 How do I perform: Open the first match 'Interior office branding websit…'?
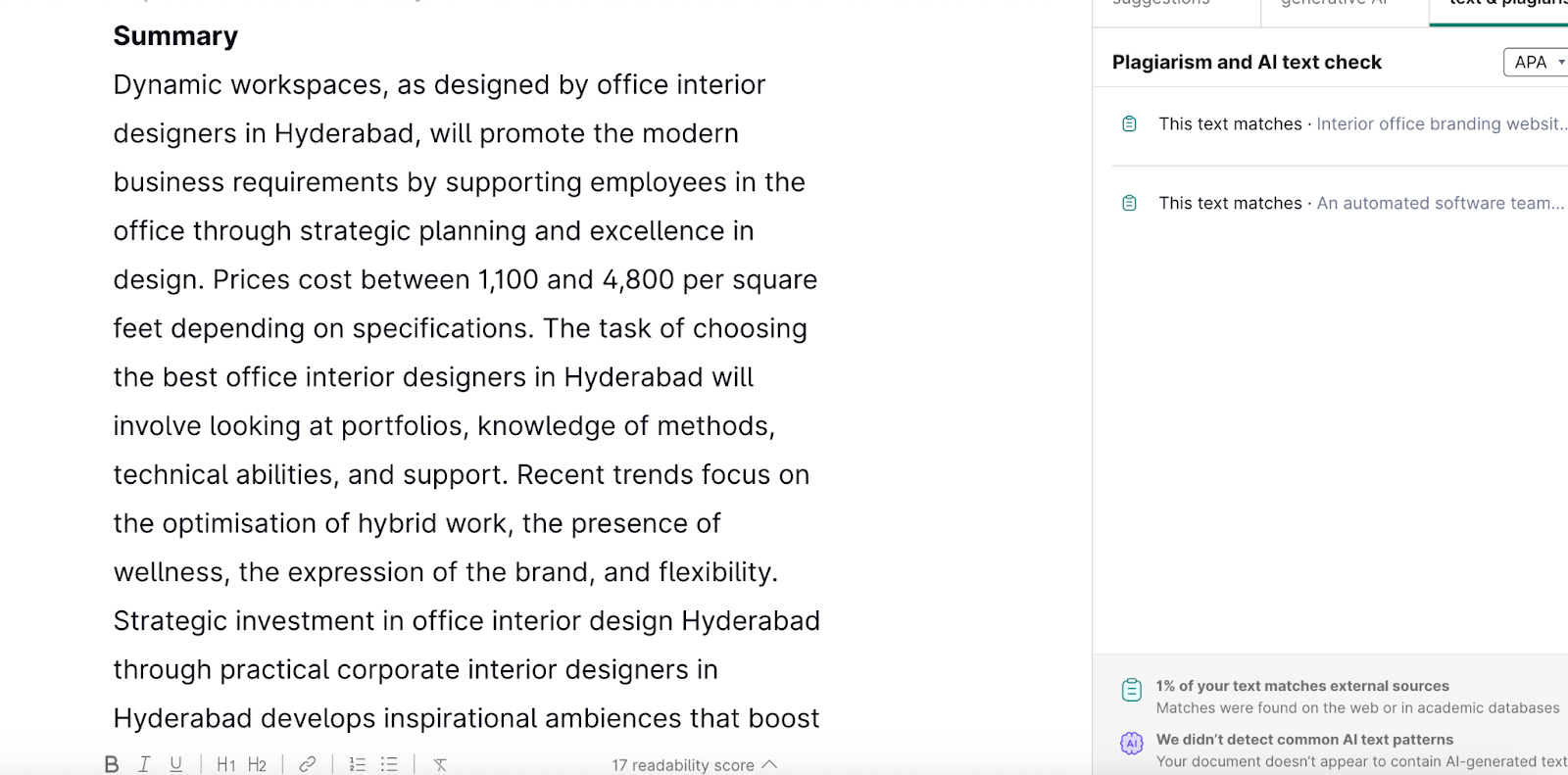click(1442, 123)
